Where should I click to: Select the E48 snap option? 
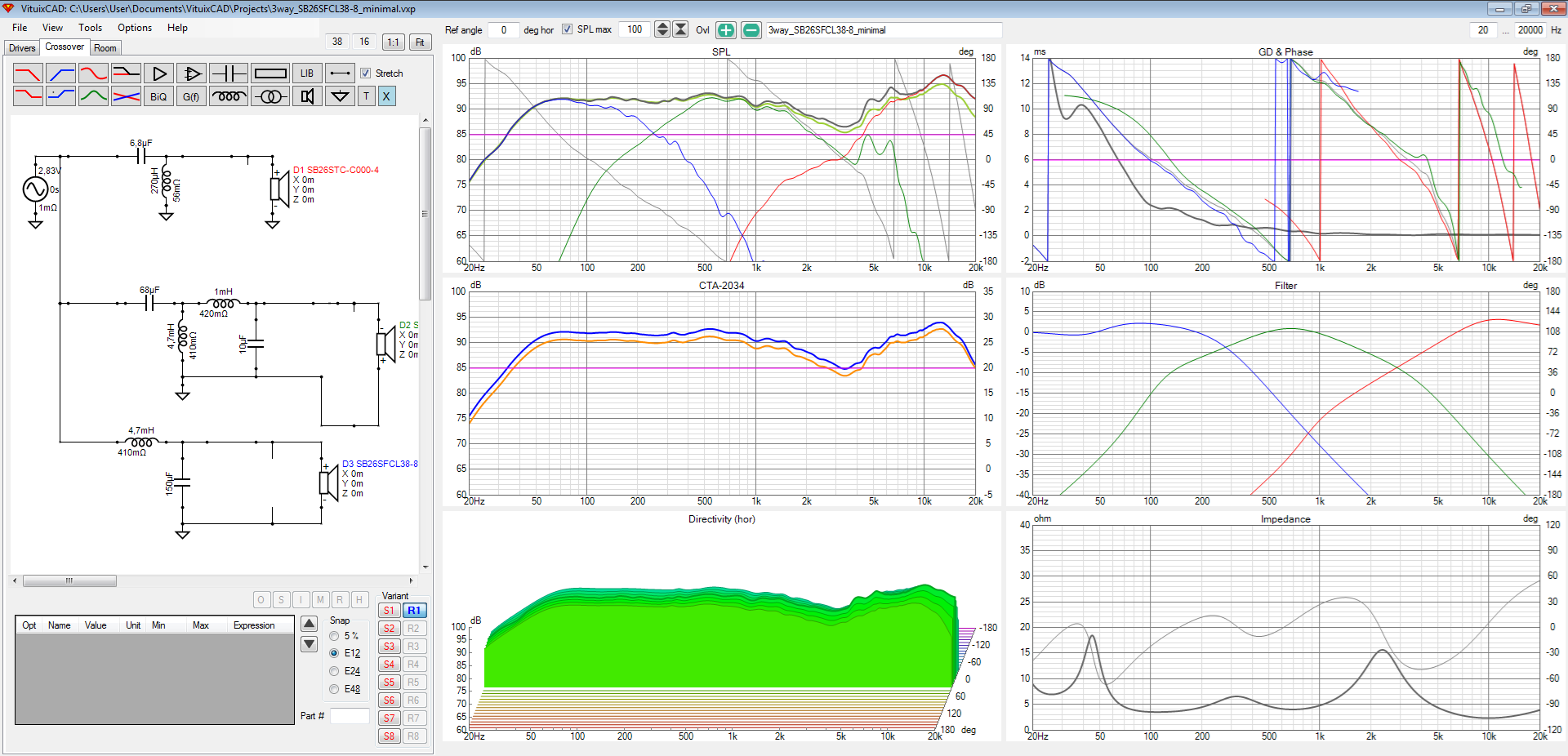coord(334,689)
